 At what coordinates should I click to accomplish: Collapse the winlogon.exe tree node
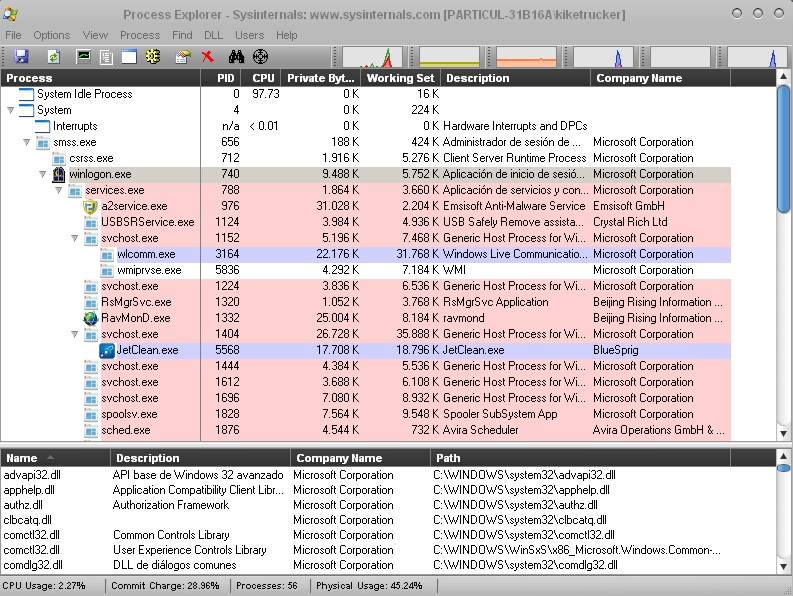point(43,174)
